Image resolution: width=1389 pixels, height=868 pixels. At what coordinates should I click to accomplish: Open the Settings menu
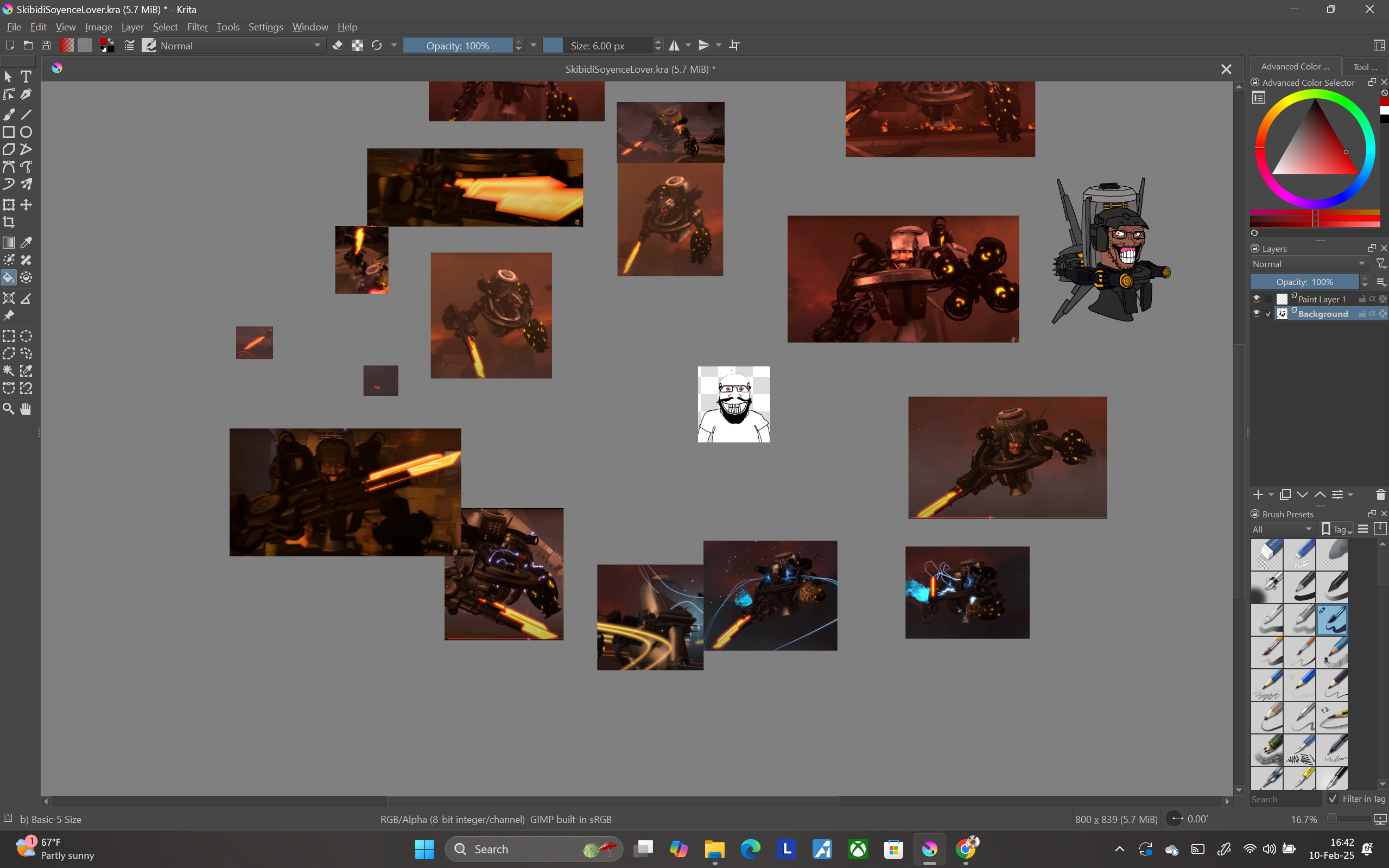[x=266, y=27]
